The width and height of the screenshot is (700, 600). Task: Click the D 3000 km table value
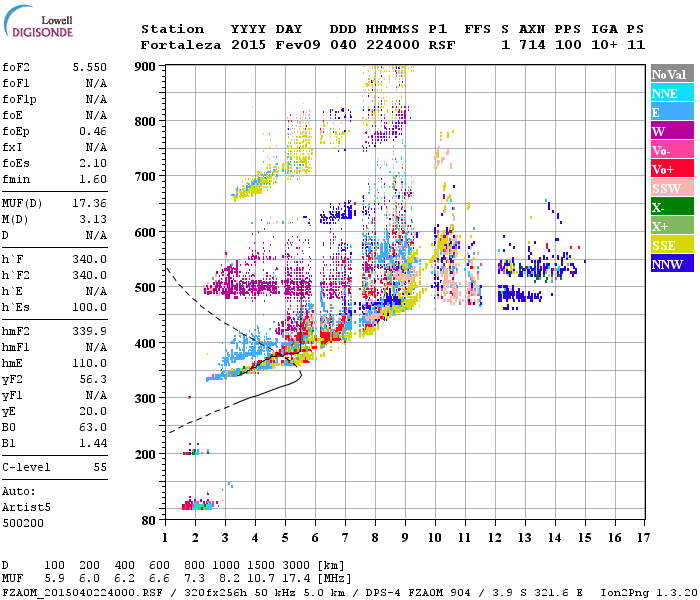pos(296,566)
